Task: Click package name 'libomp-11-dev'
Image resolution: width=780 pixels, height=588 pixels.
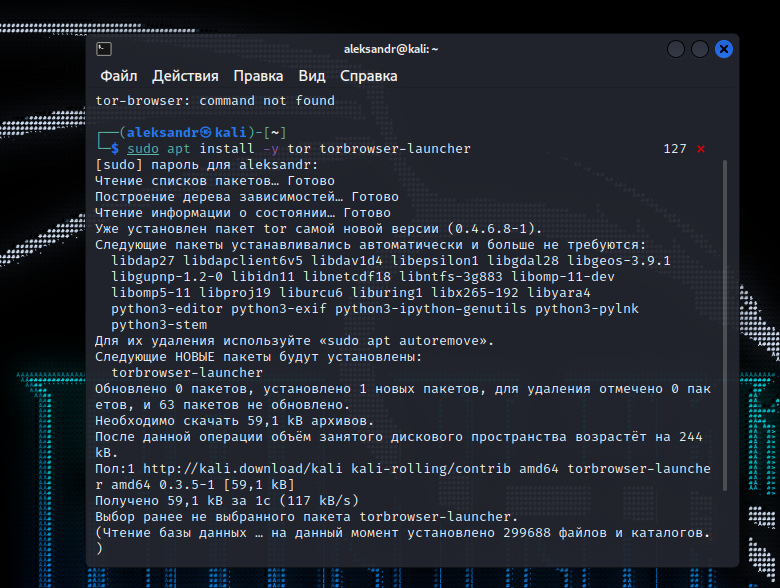Action: tap(563, 277)
